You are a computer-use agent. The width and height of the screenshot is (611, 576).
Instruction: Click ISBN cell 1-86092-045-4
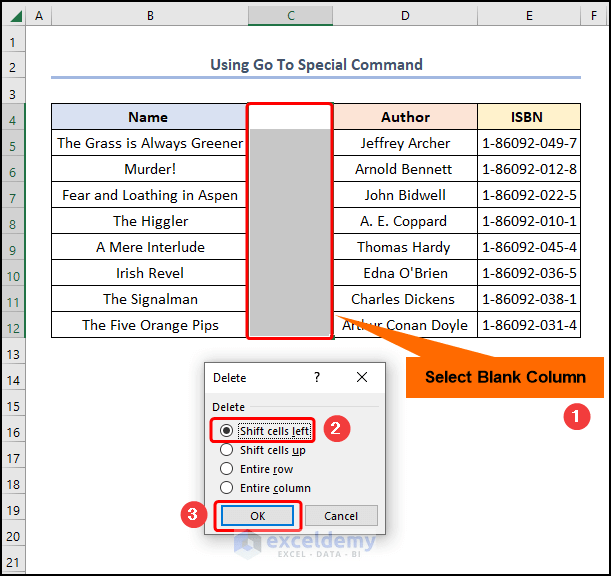[x=529, y=247]
